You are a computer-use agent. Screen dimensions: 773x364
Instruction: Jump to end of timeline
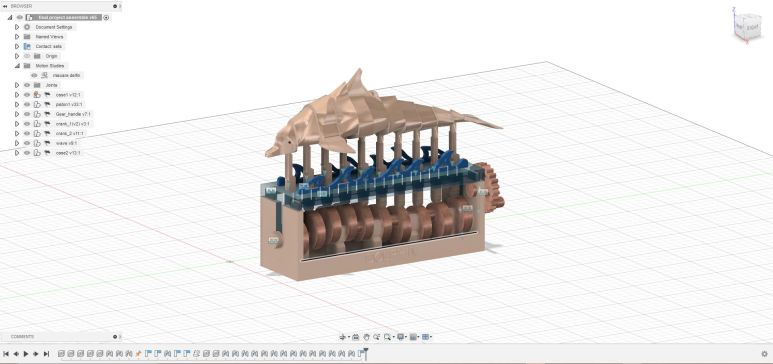click(46, 354)
